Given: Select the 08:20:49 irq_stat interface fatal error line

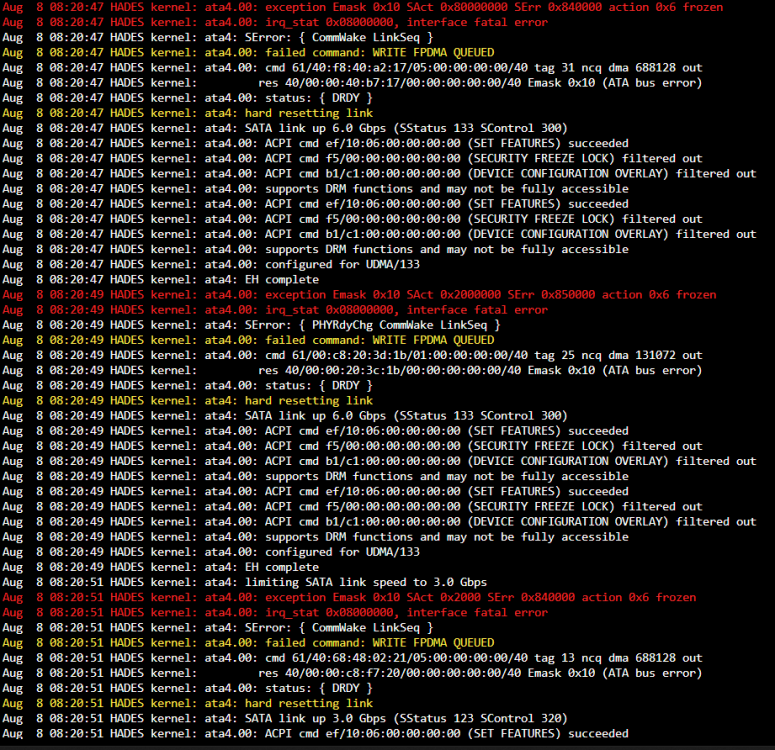Looking at the screenshot, I should coord(275,310).
